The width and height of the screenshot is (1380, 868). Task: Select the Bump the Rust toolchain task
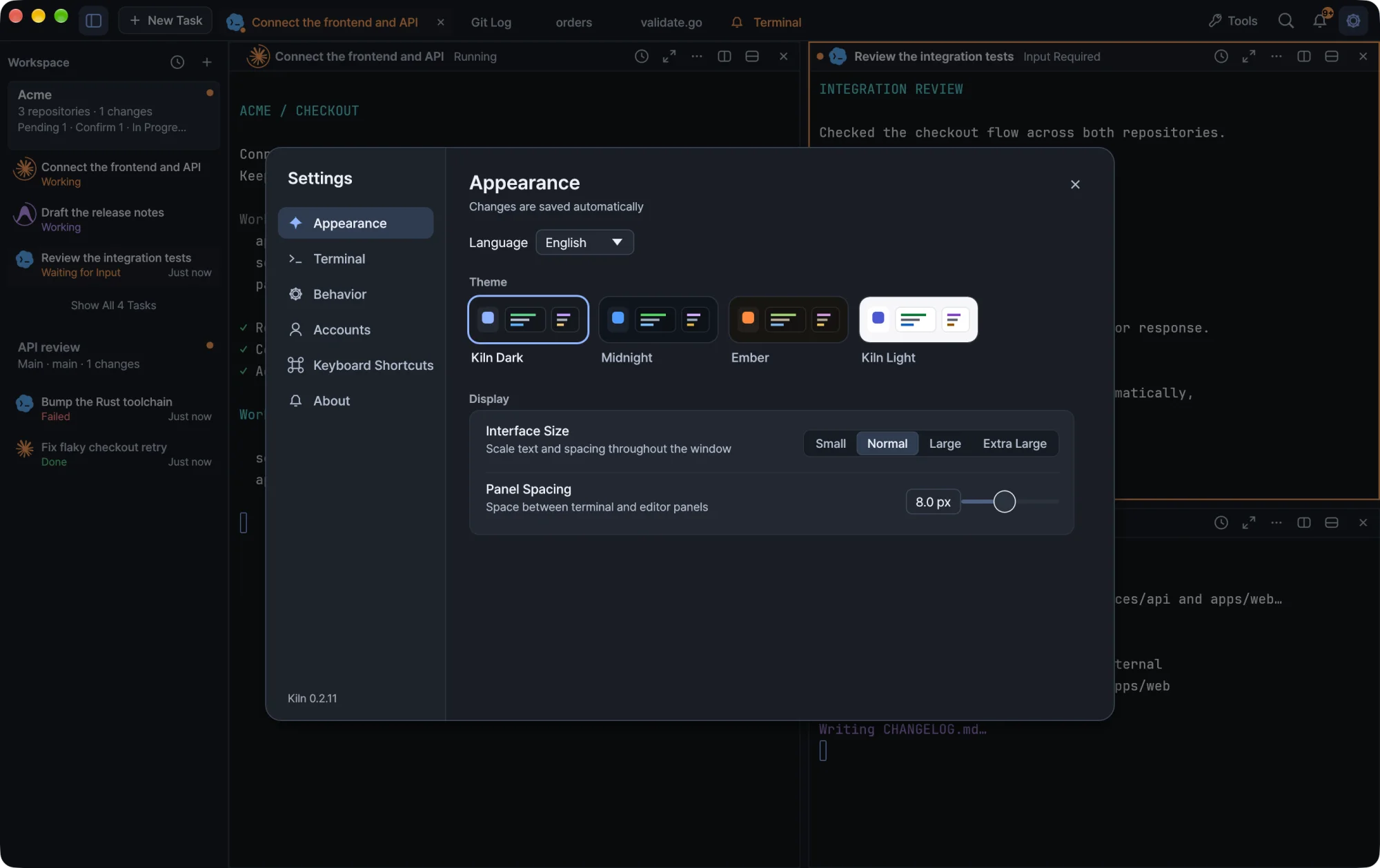[114, 408]
